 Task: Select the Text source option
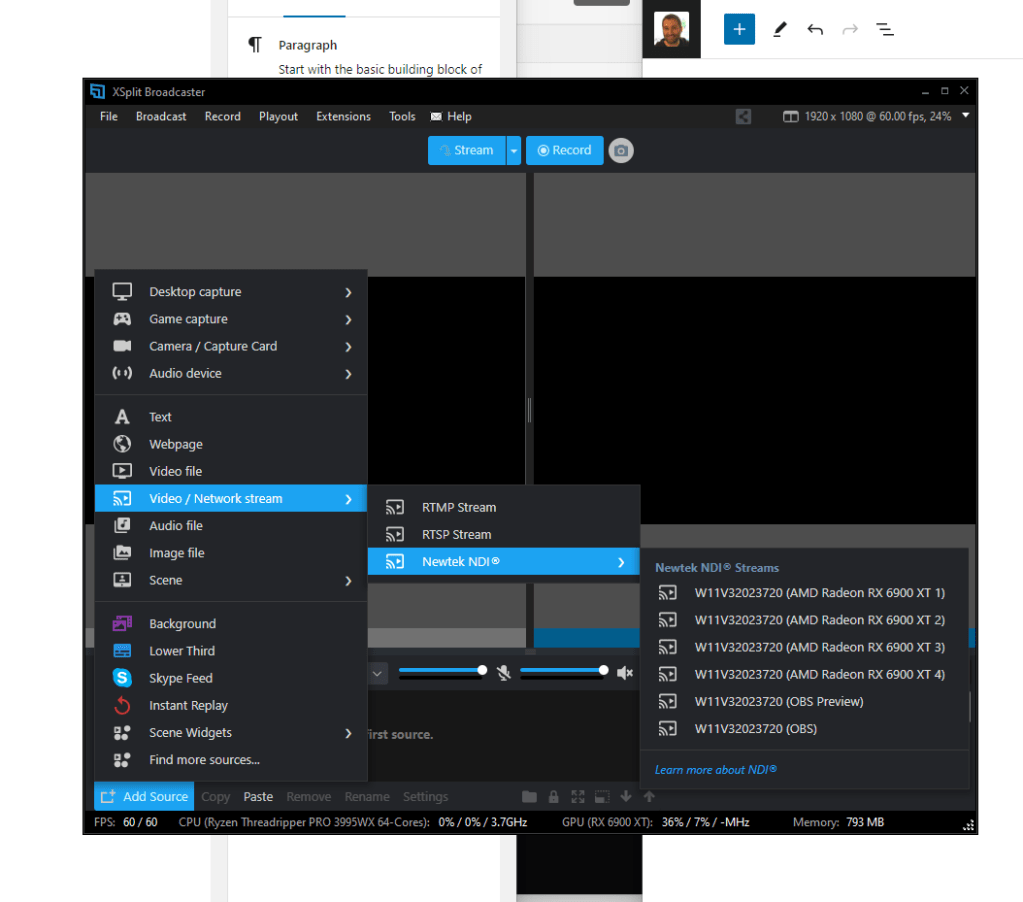click(231, 417)
